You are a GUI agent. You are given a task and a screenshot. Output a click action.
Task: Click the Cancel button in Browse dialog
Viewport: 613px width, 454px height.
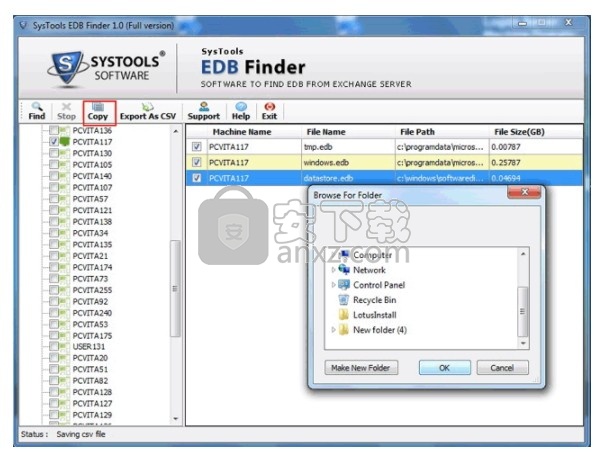[502, 368]
